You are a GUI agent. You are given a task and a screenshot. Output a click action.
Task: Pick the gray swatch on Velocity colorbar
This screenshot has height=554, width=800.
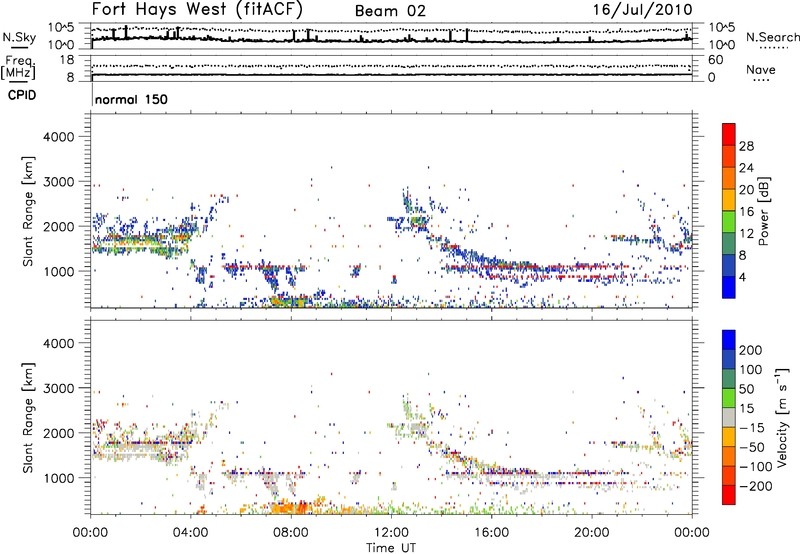729,417
